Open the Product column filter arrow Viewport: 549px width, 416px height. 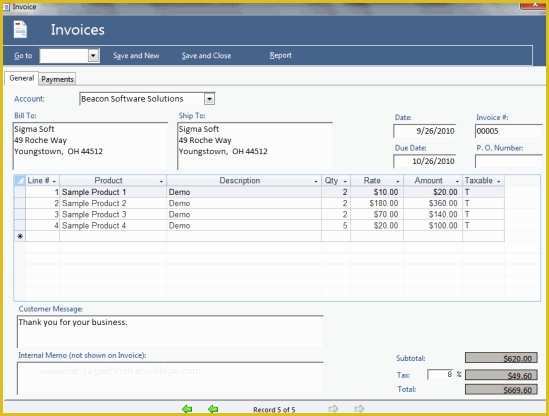tap(161, 181)
